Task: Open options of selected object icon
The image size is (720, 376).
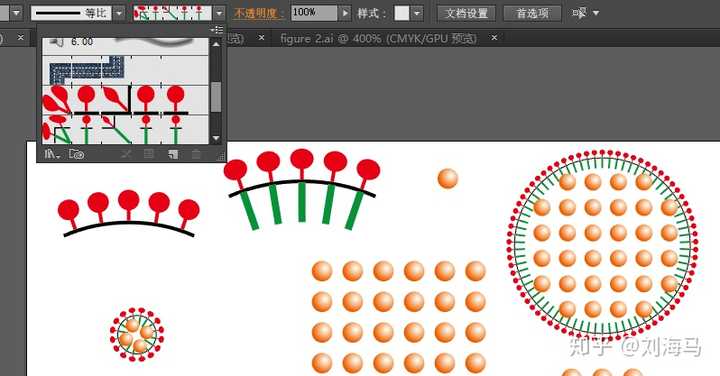Action: click(149, 154)
